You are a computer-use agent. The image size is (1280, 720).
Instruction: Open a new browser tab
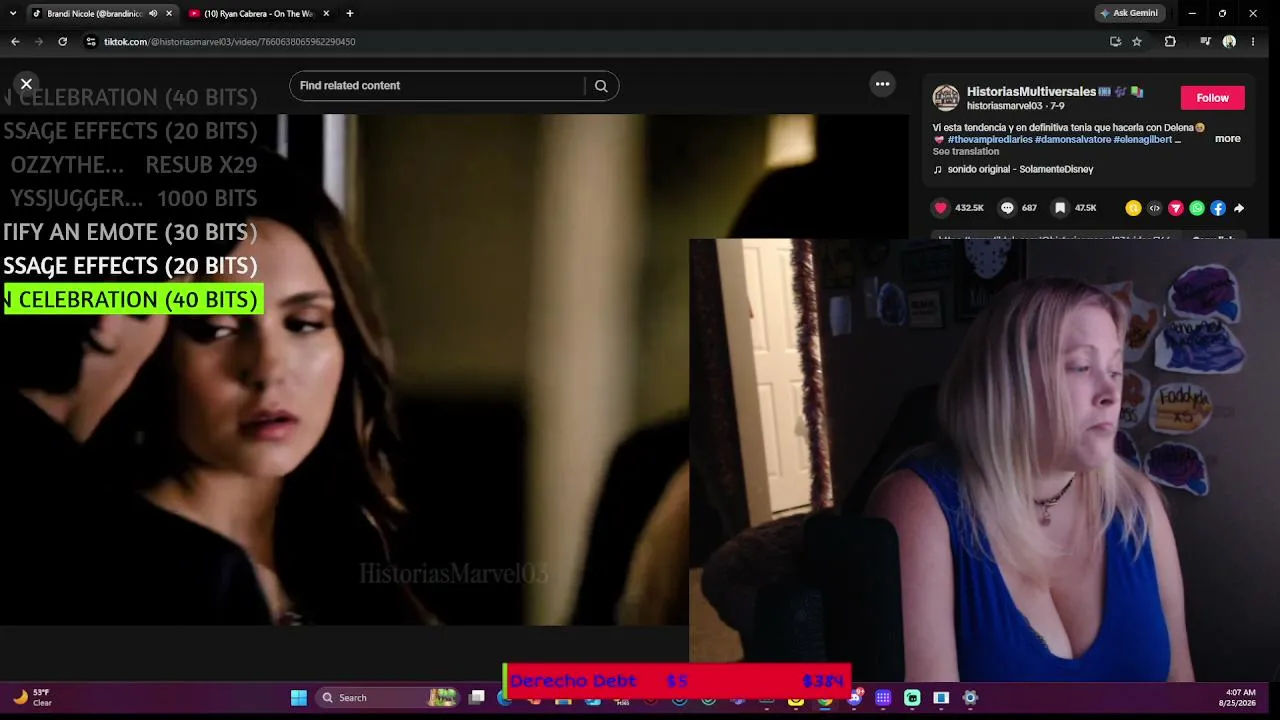point(350,14)
